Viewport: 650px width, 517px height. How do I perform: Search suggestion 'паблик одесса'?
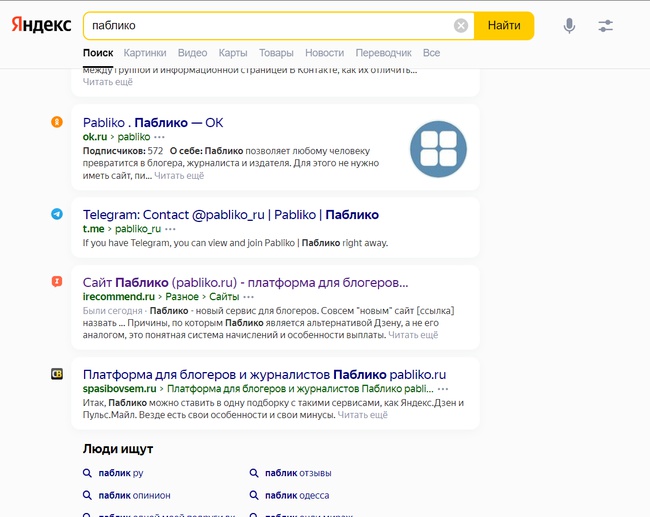297,495
